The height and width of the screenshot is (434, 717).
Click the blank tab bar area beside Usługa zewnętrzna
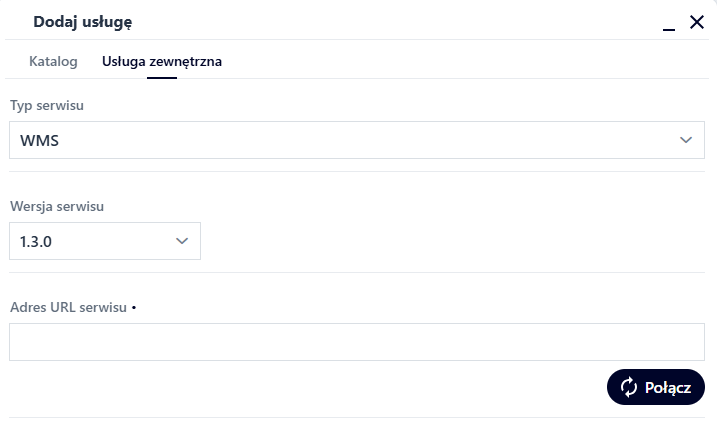pos(450,62)
